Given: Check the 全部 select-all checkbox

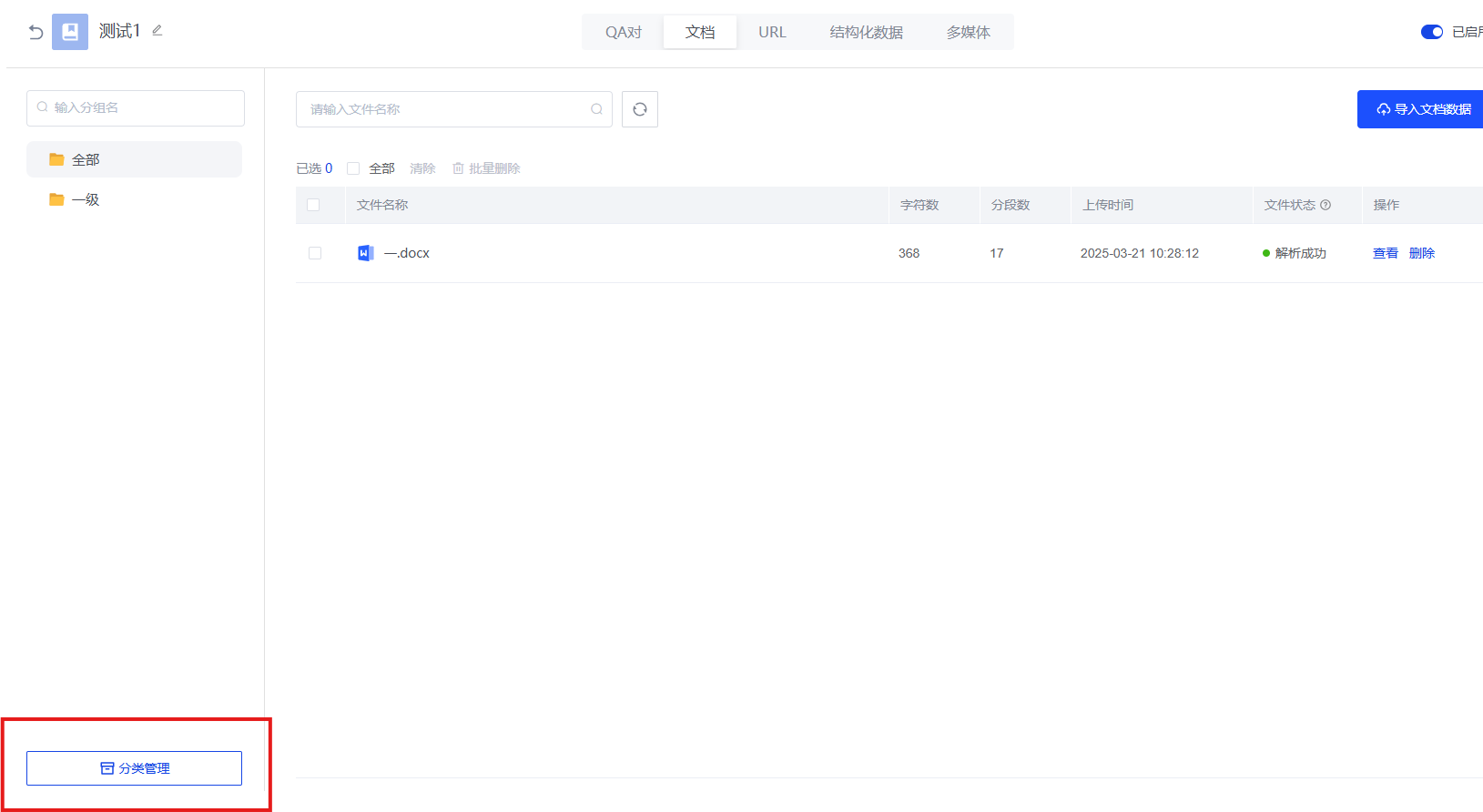Looking at the screenshot, I should (x=353, y=168).
